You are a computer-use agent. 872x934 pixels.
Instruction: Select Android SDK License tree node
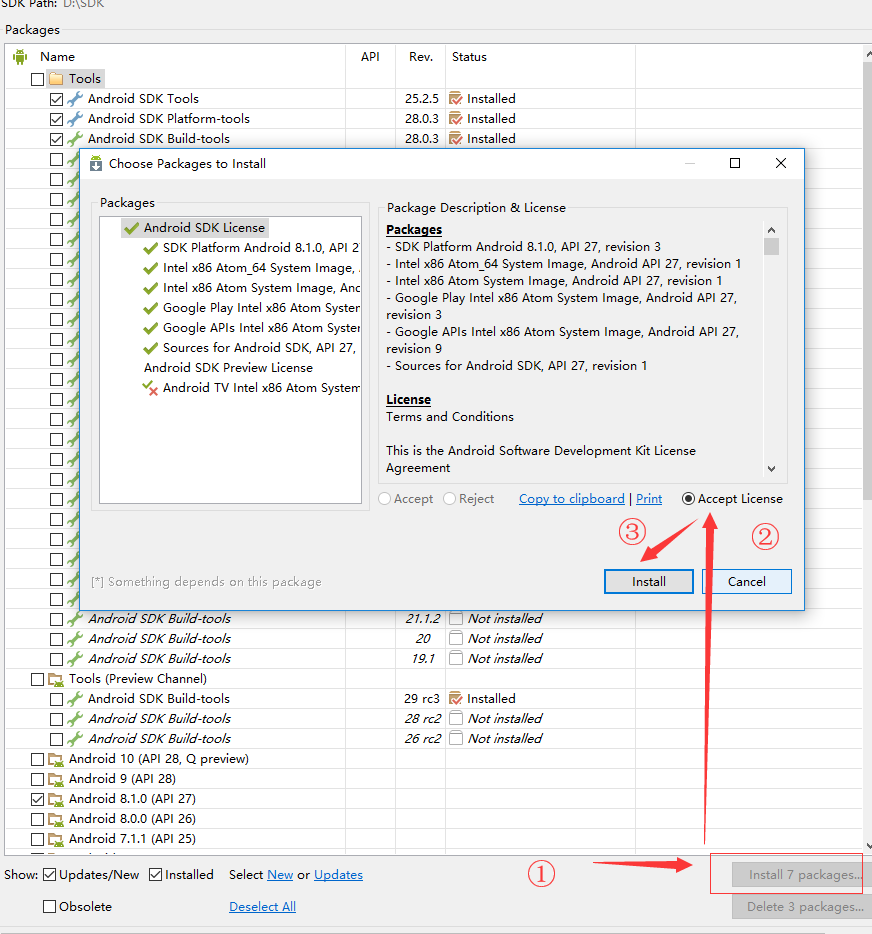(x=204, y=228)
